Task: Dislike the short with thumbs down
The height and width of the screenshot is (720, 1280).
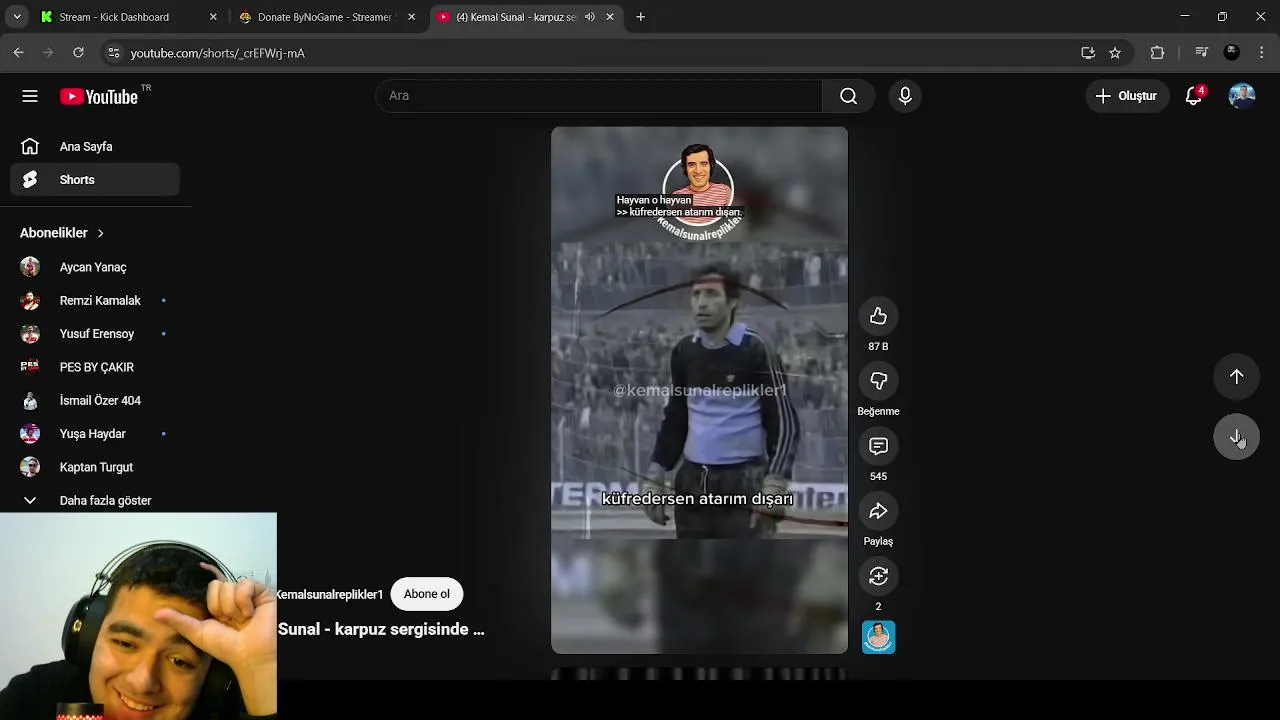Action: coord(878,381)
